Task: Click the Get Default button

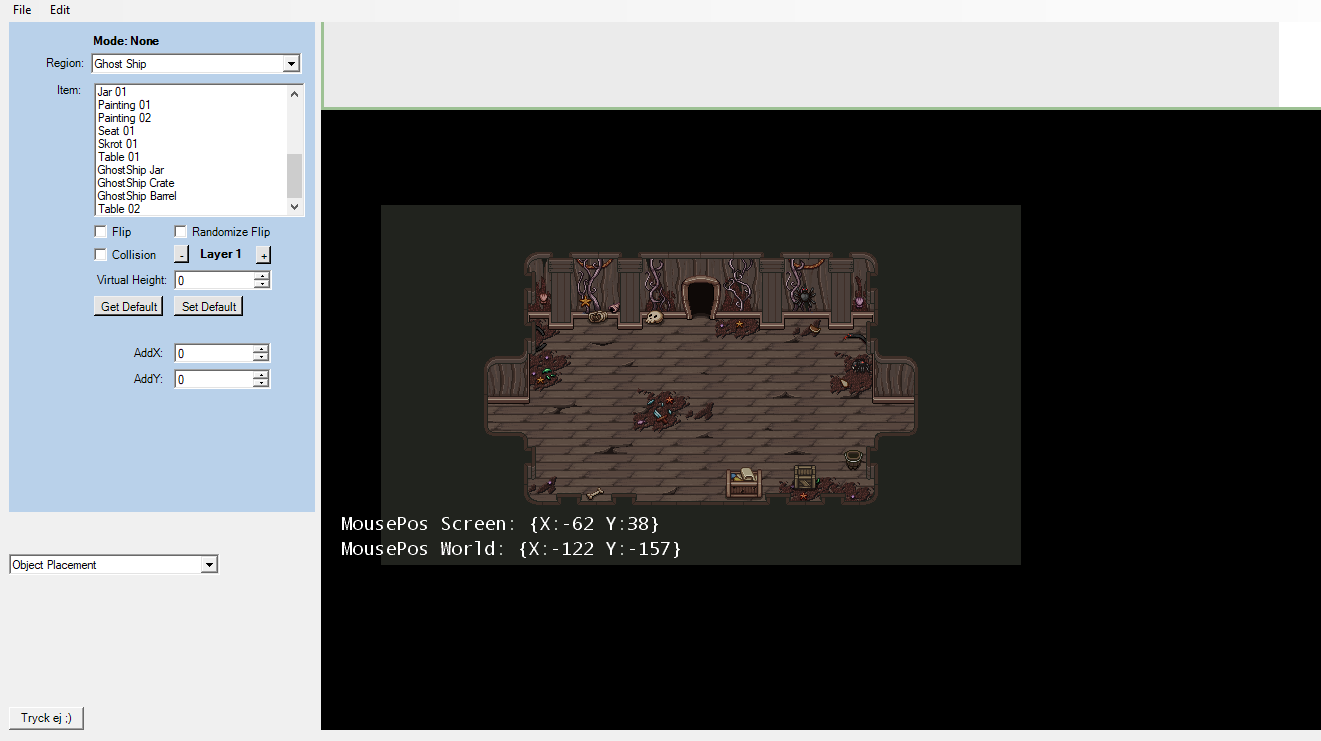Action: point(128,307)
